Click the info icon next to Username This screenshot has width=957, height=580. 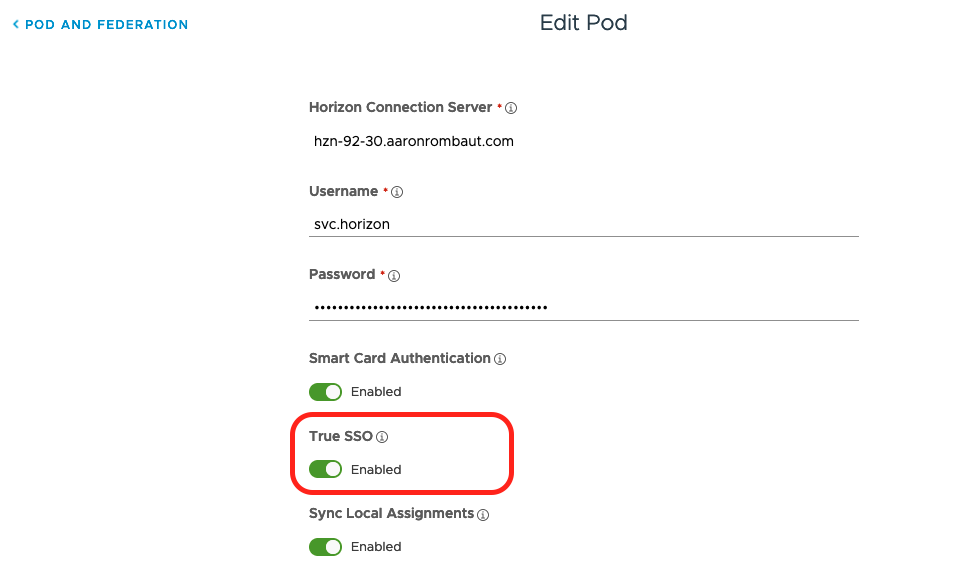pos(397,192)
